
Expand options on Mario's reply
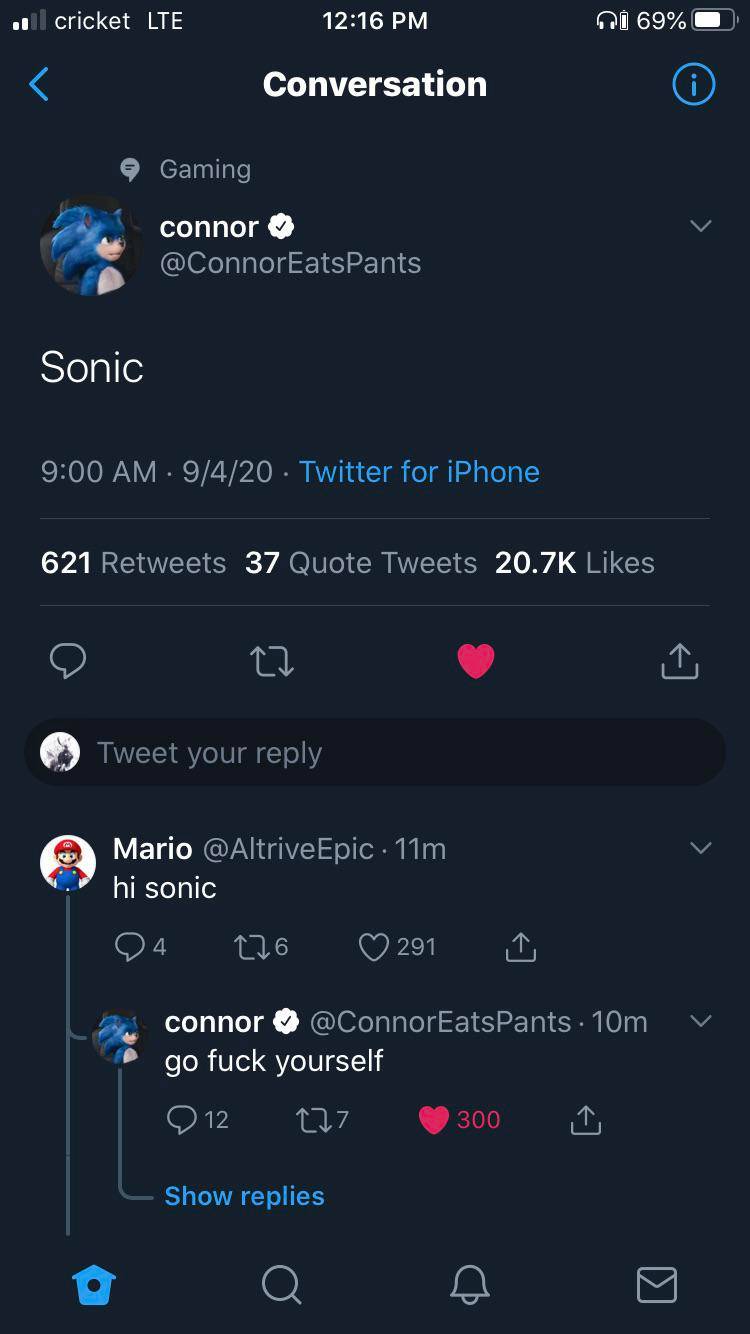(x=700, y=847)
